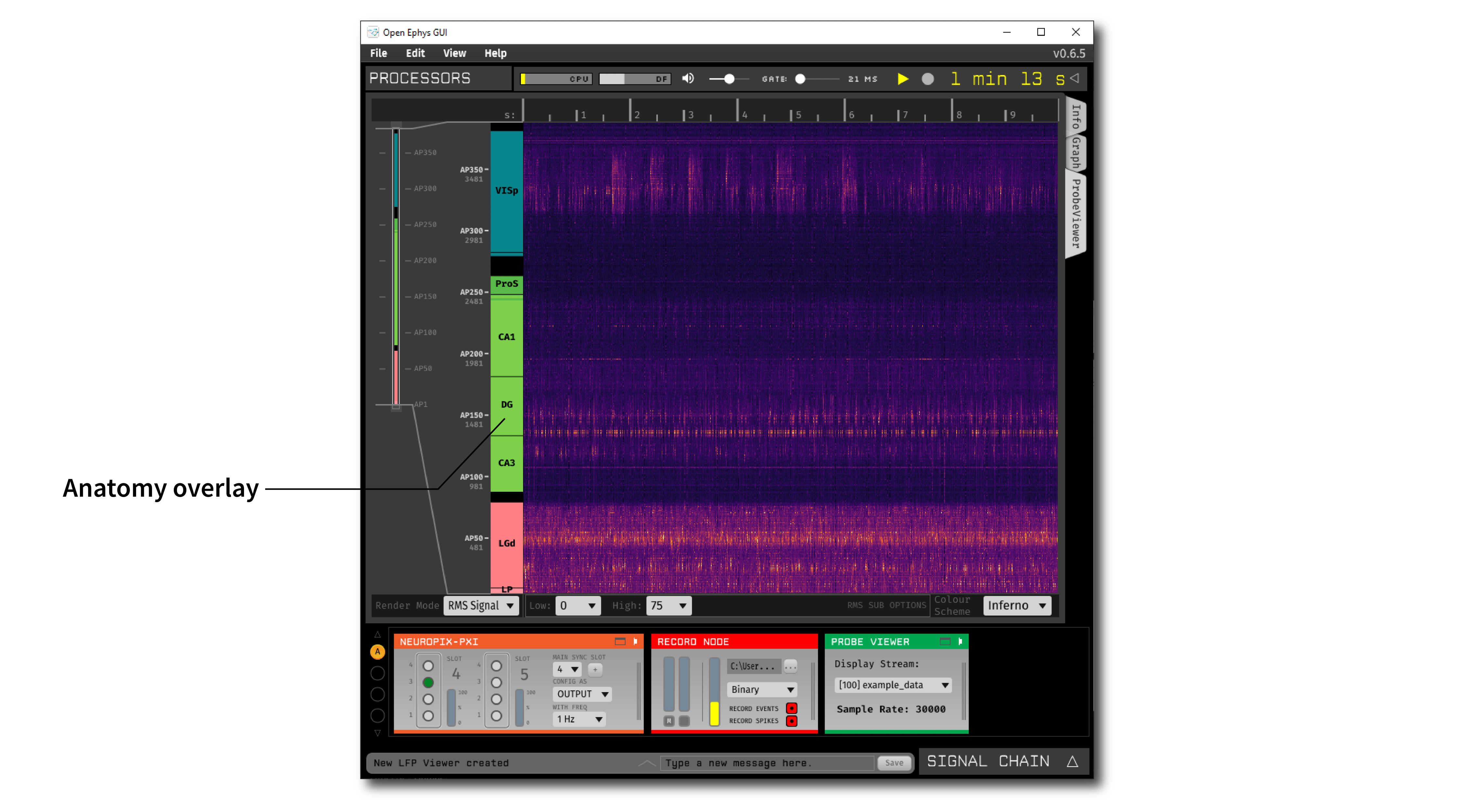Select slot 4 port 3 radio button

428,682
